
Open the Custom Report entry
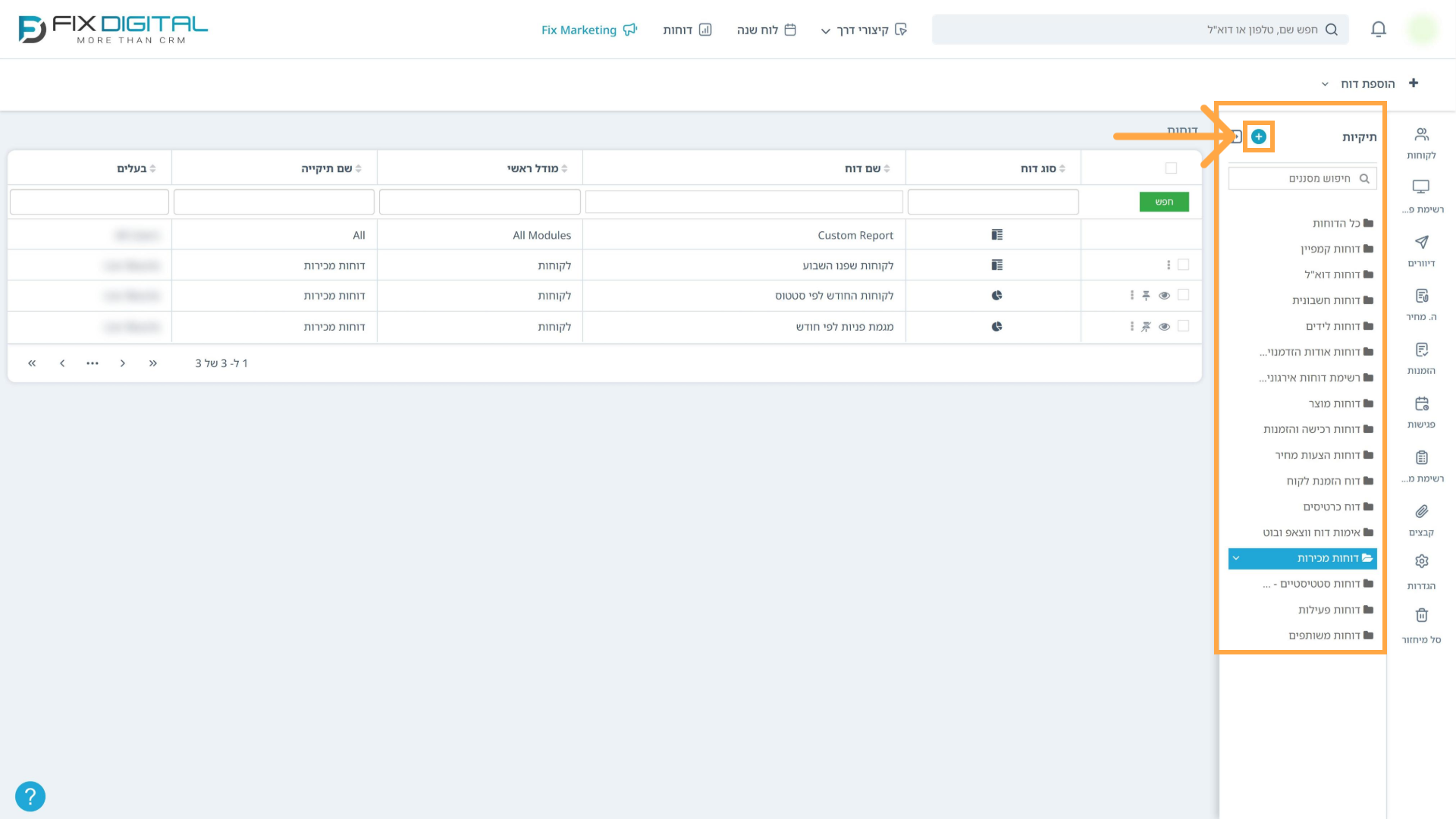coord(855,235)
